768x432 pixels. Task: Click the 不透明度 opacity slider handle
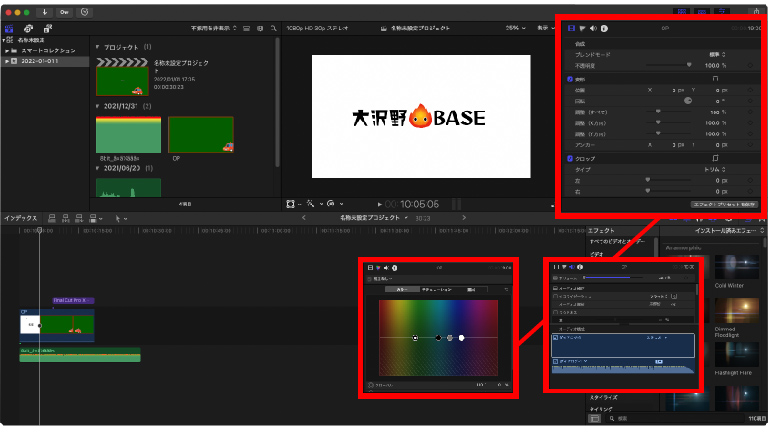pos(689,65)
